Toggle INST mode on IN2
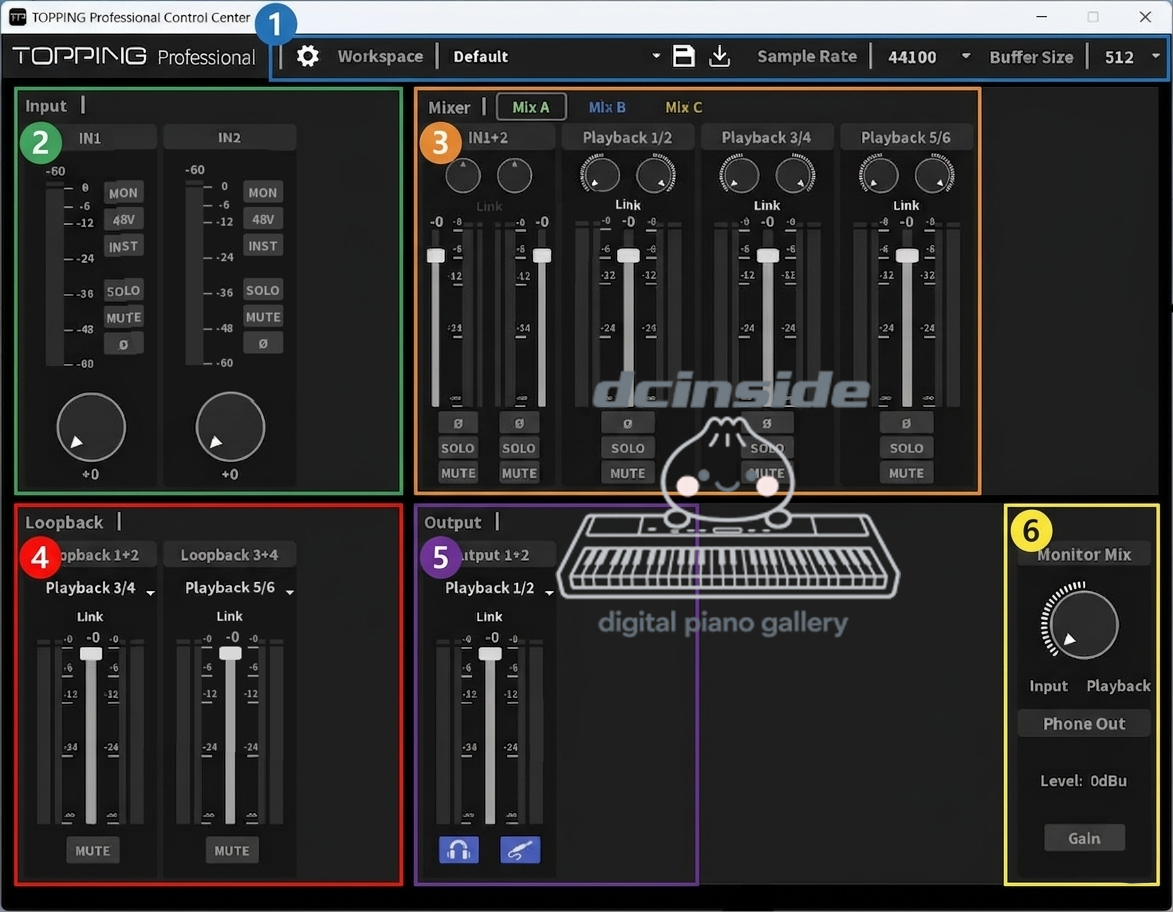 (x=263, y=246)
